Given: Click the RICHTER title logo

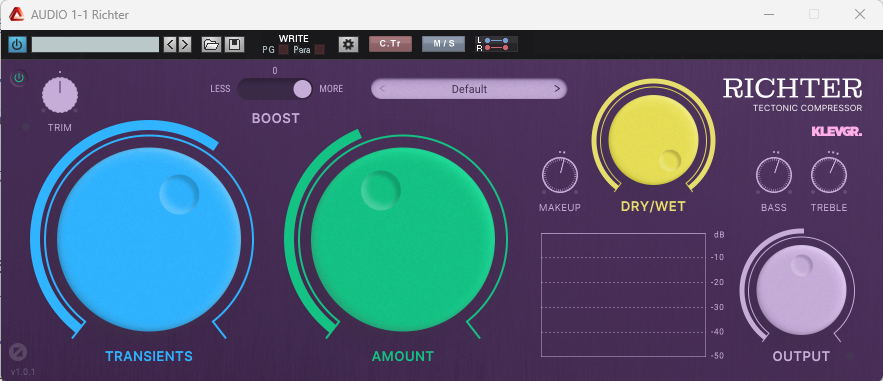Looking at the screenshot, I should (x=792, y=89).
